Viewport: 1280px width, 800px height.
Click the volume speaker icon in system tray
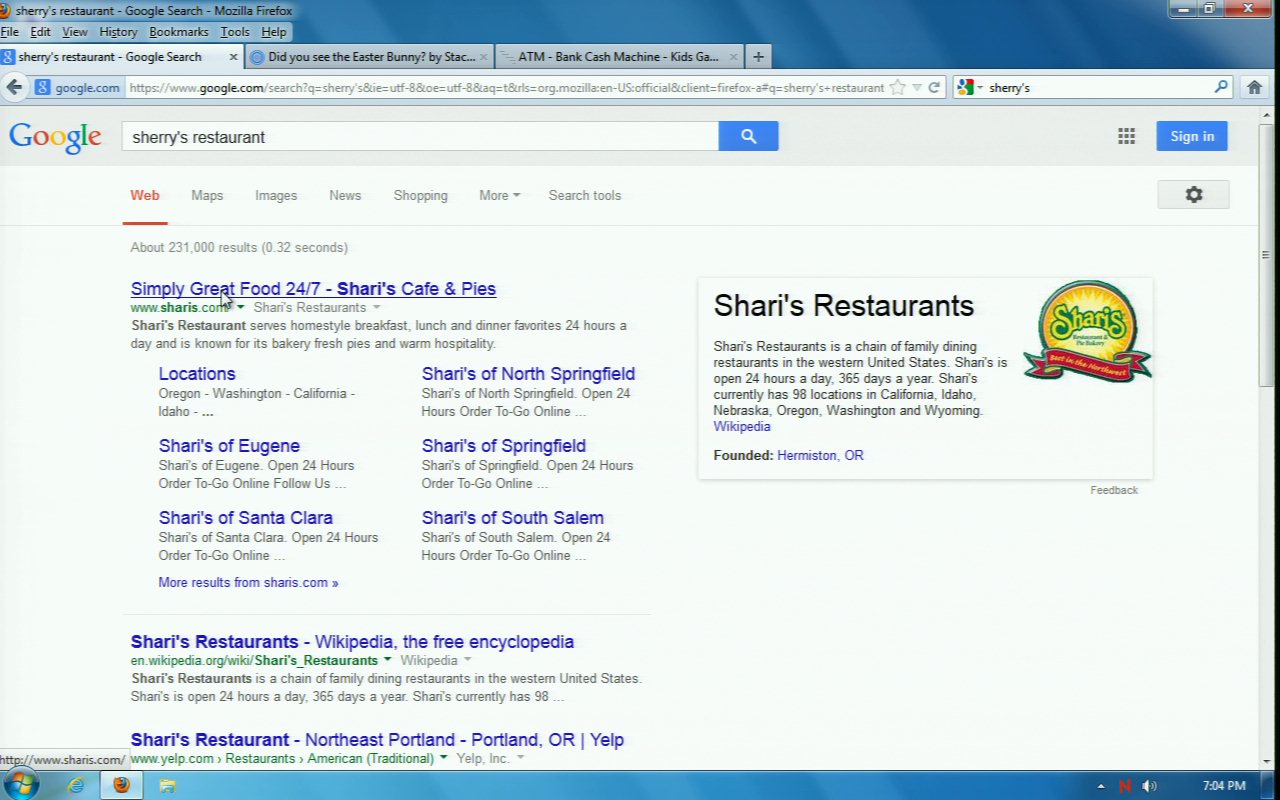1149,786
